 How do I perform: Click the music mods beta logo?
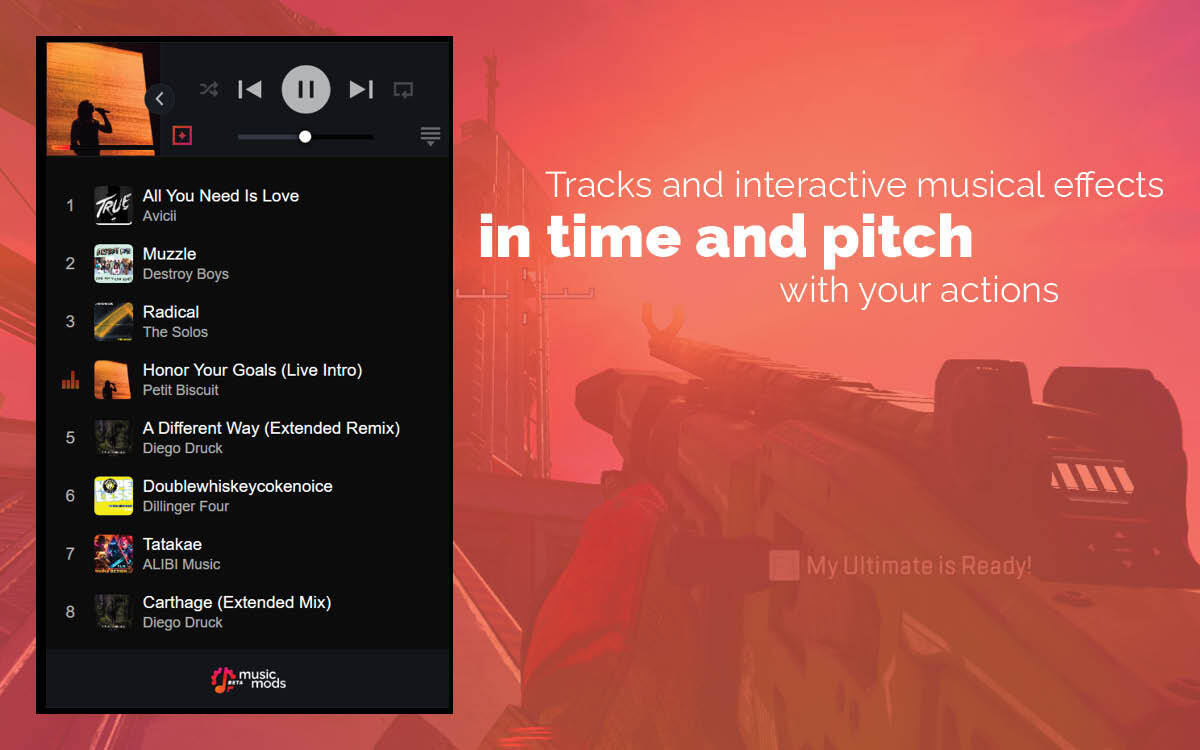click(x=248, y=679)
